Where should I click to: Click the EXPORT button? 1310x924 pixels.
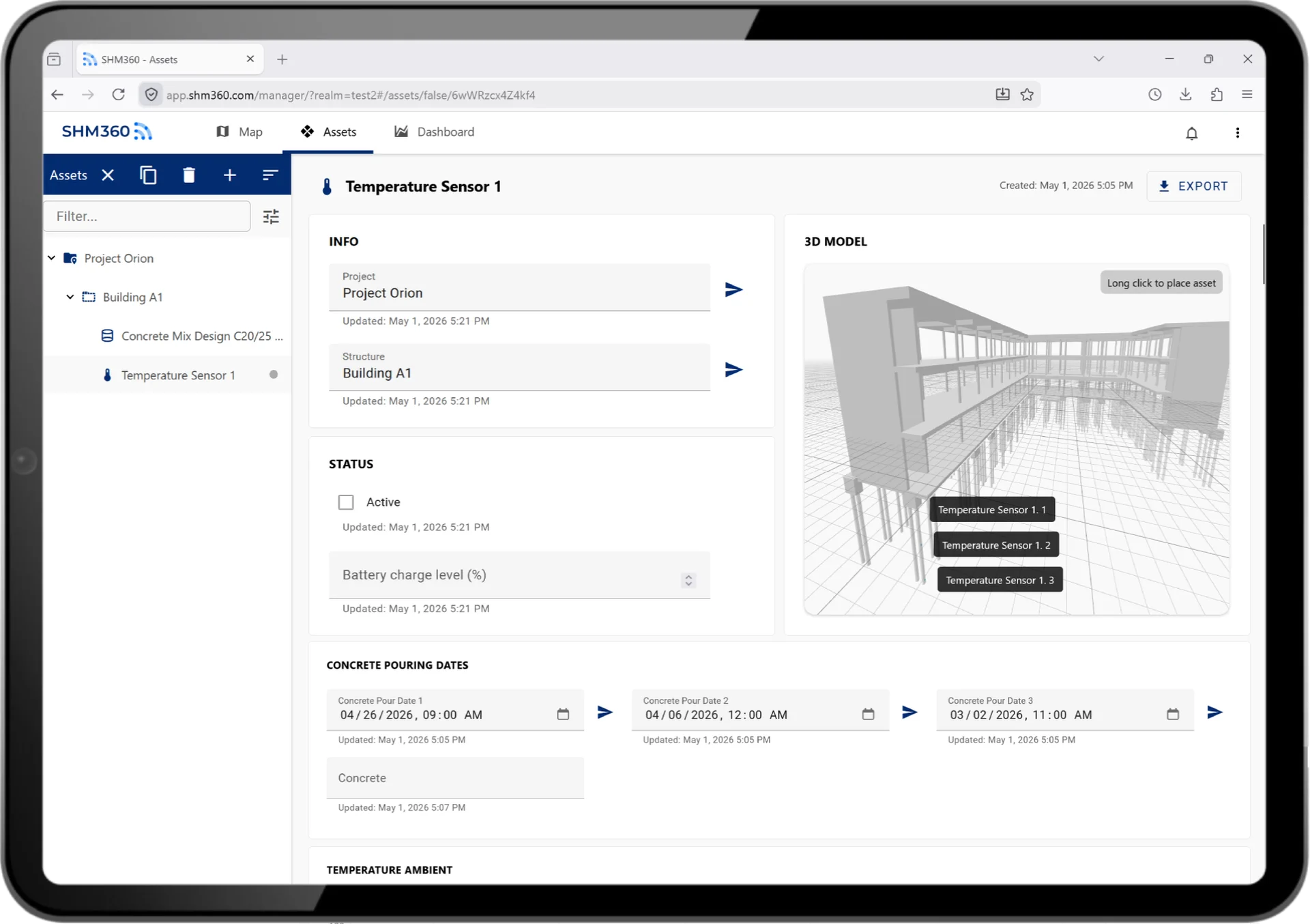point(1193,186)
